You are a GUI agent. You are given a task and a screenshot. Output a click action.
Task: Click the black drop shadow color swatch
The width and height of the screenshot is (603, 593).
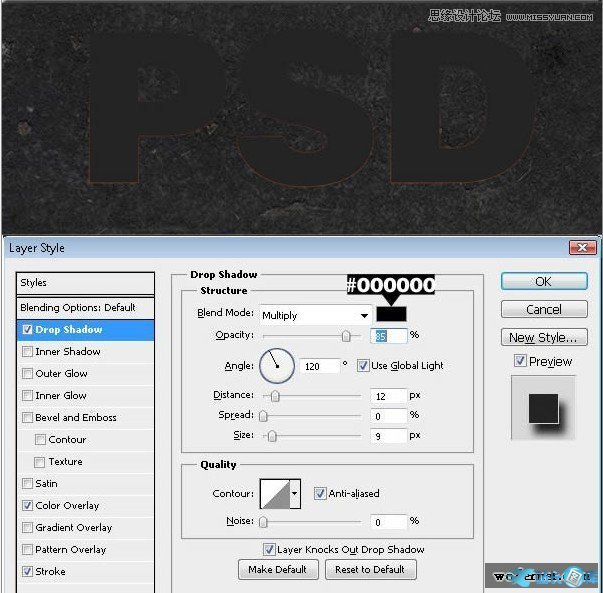pyautogui.click(x=391, y=314)
